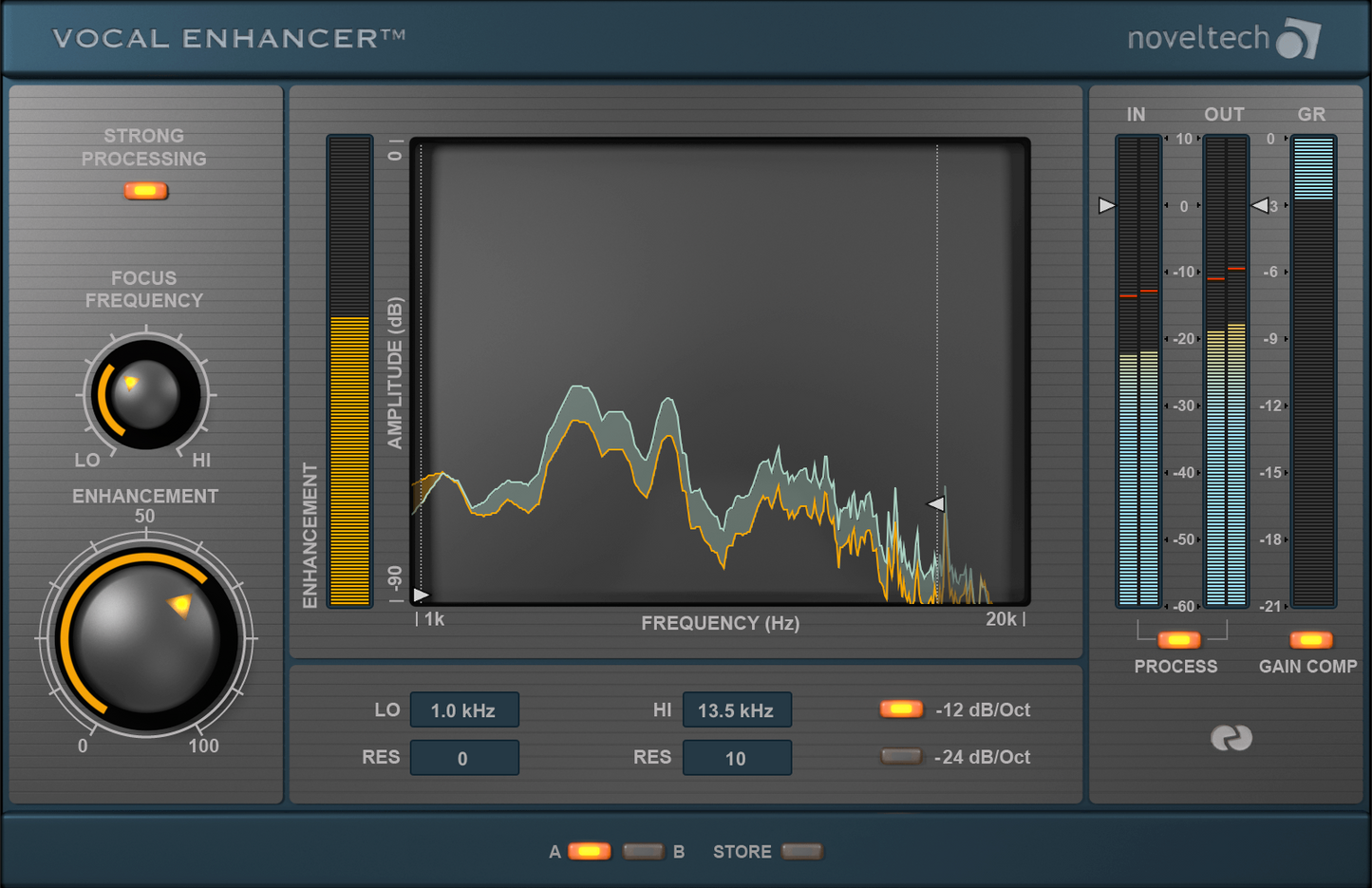The image size is (1372, 888).
Task: Select the -12 dB/Oct slope
Action: [x=901, y=709]
